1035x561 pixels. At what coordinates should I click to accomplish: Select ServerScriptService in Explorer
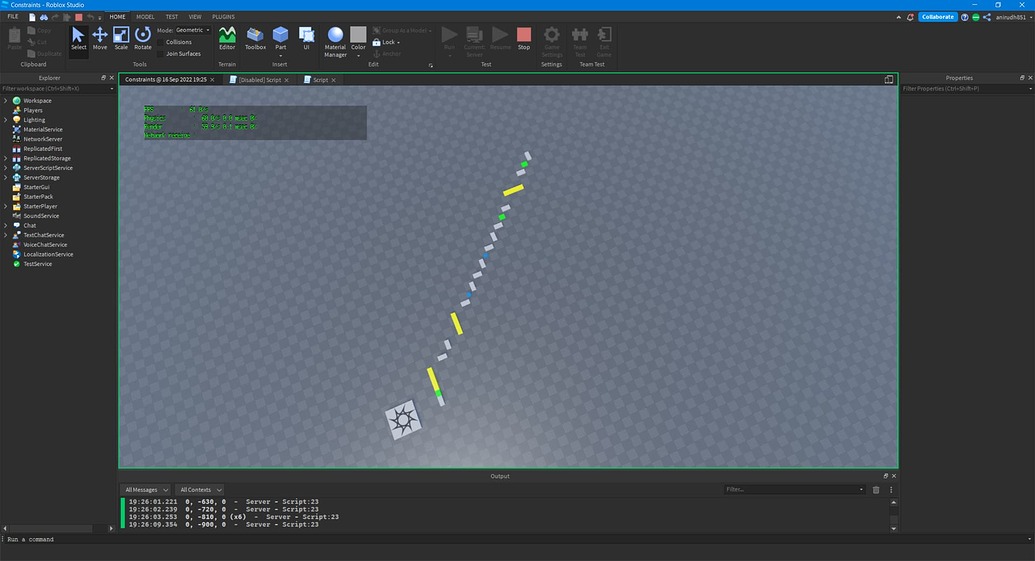tap(48, 168)
